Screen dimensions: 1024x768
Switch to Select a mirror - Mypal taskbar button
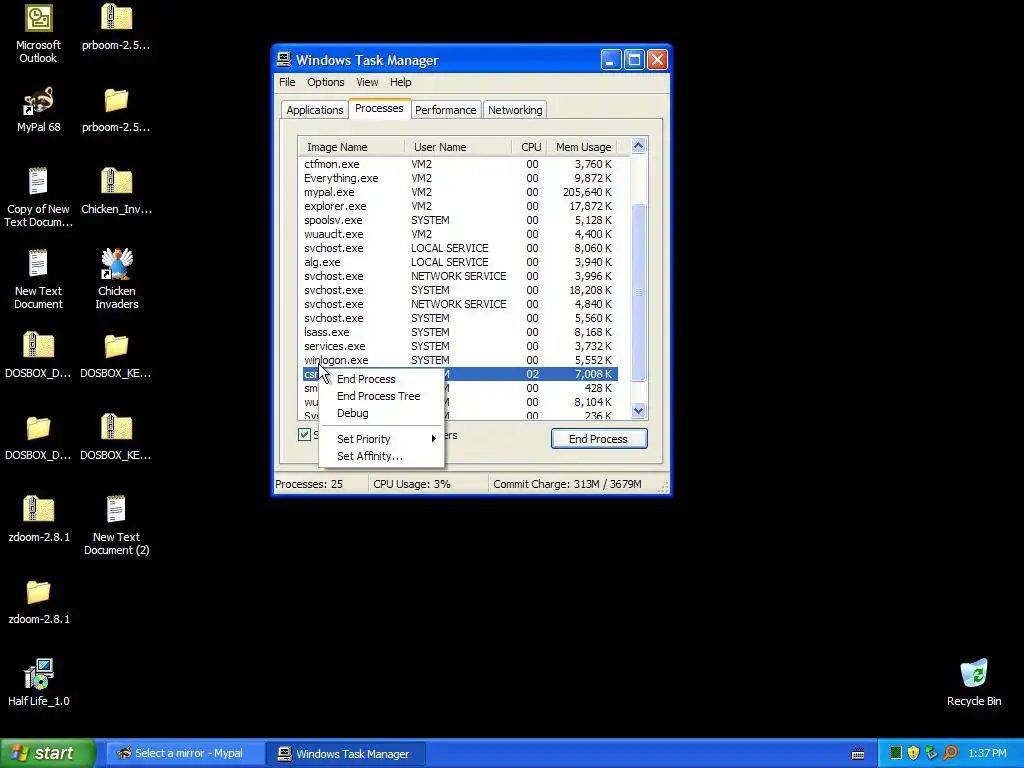(x=184, y=754)
